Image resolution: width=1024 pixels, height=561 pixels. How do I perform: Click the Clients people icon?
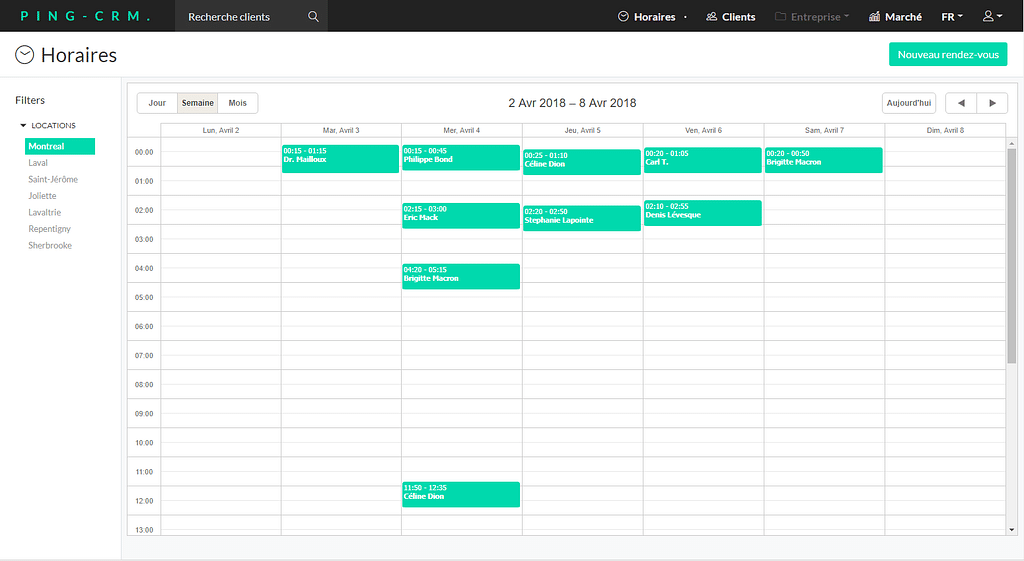pos(712,17)
